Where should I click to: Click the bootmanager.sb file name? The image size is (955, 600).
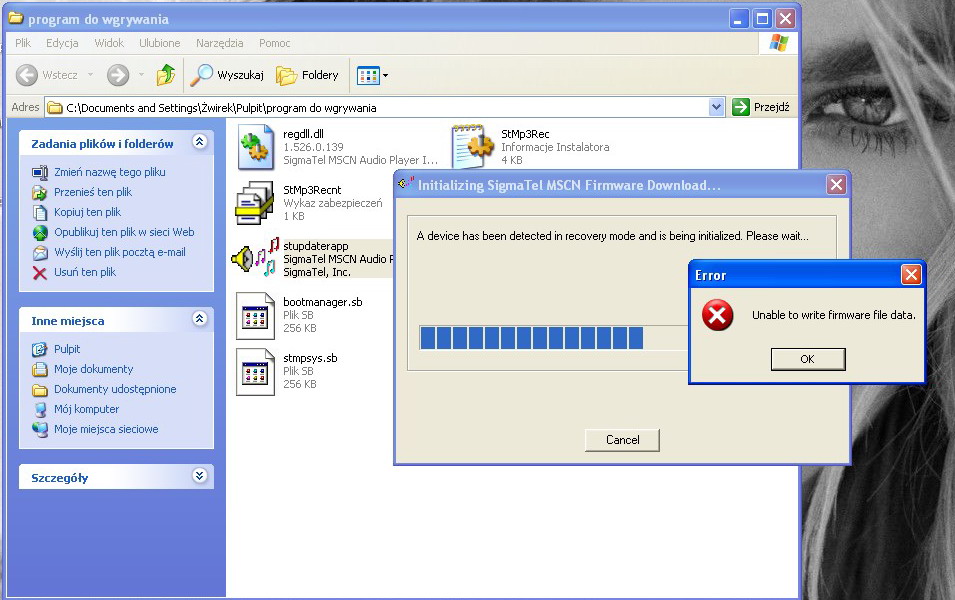[323, 302]
